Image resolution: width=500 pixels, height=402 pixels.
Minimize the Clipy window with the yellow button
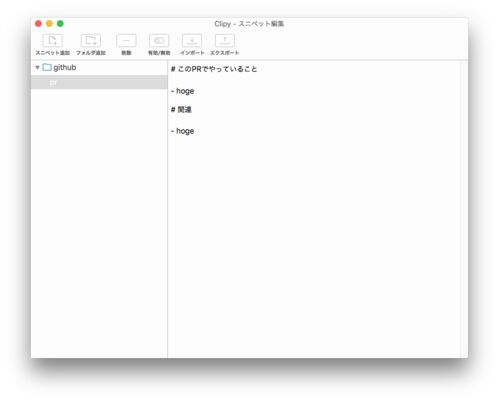pos(49,23)
